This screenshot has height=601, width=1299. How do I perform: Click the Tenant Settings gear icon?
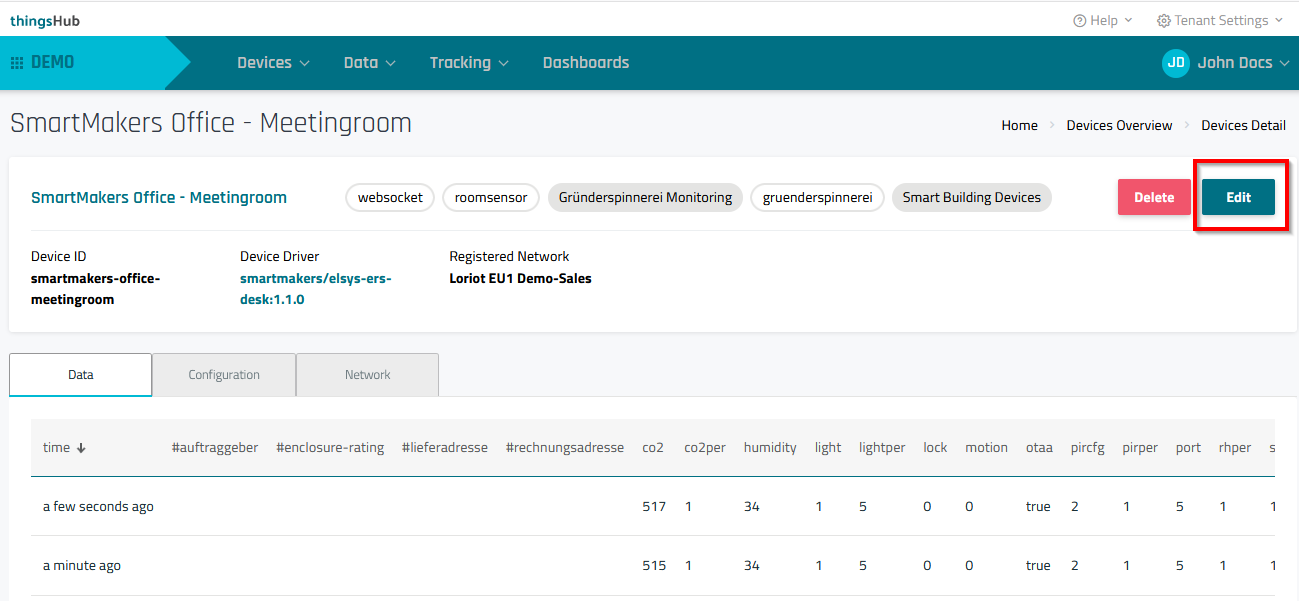pyautogui.click(x=1163, y=21)
